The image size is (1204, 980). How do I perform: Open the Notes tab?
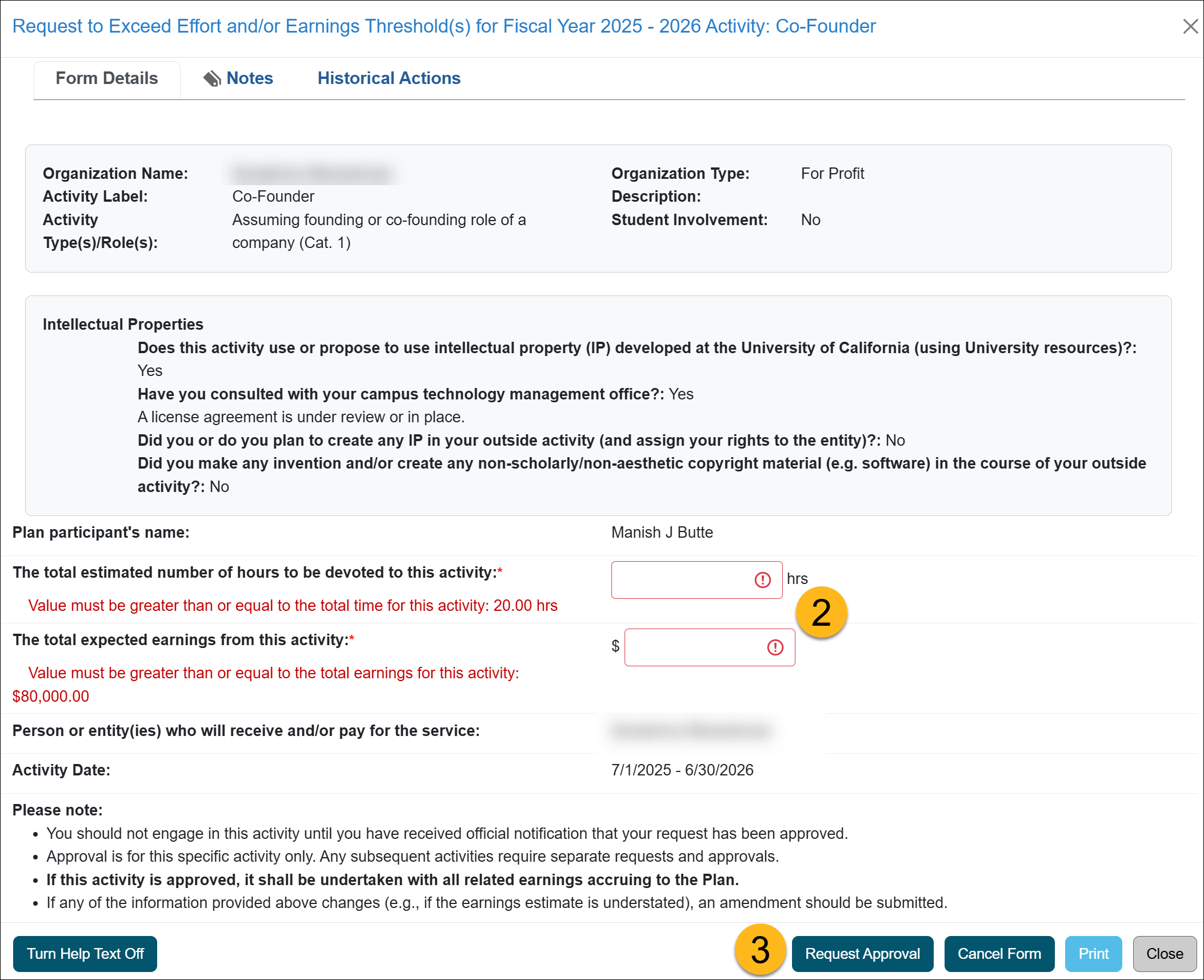coord(250,78)
